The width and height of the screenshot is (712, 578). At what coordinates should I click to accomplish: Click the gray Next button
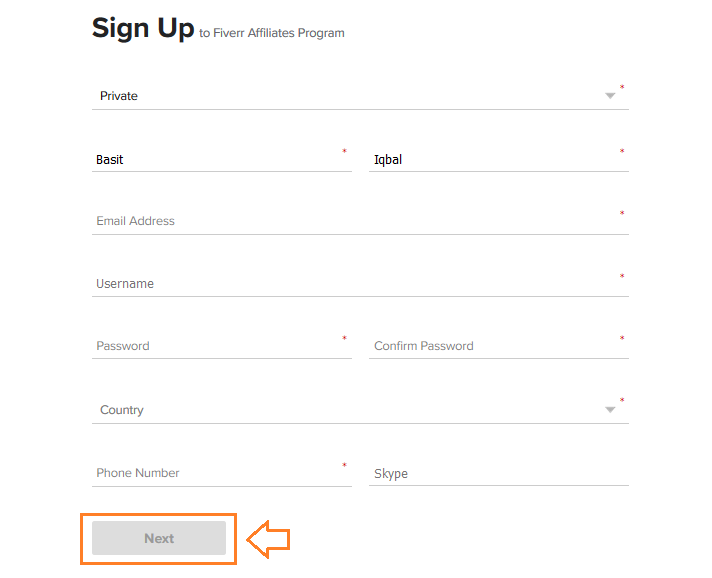tap(159, 538)
